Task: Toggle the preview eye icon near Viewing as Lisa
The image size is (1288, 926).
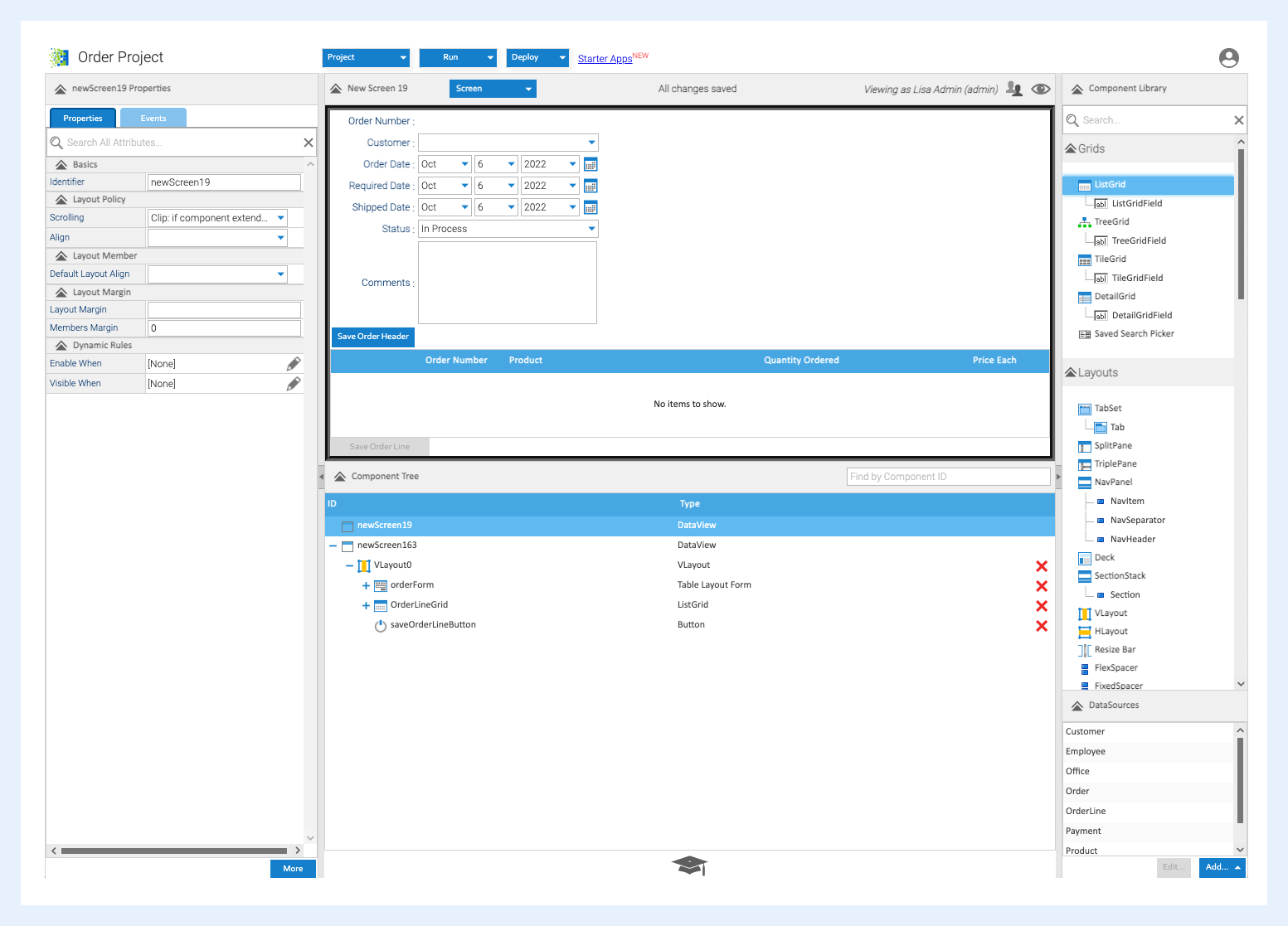Action: click(1040, 89)
